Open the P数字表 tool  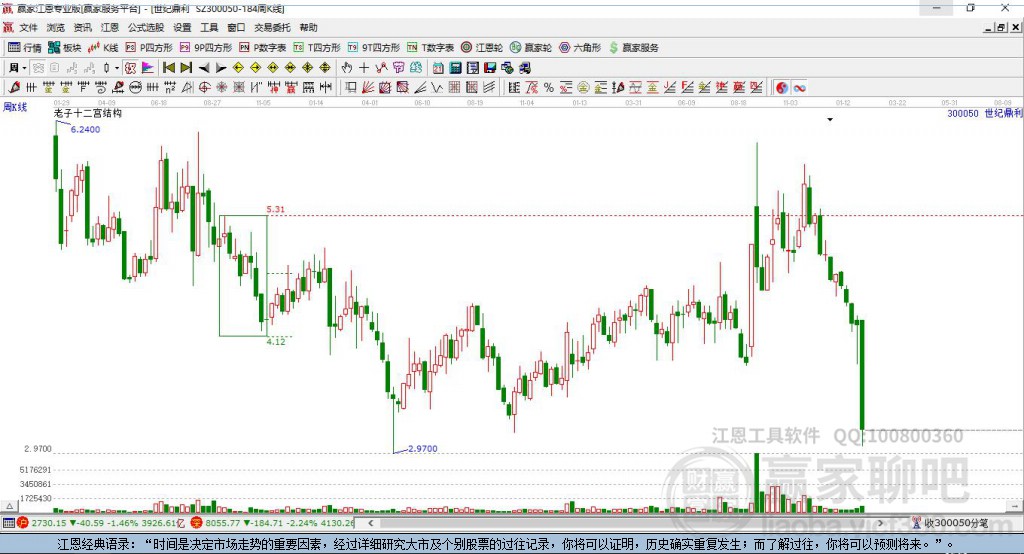pos(263,48)
